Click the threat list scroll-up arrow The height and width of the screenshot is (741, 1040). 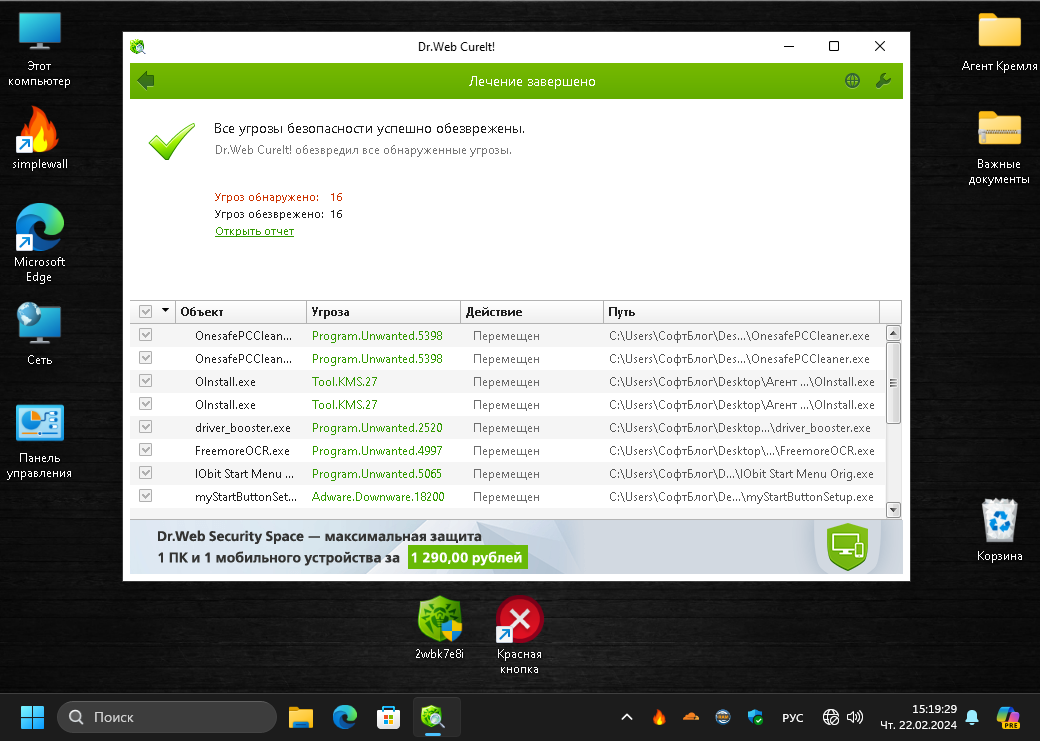(x=893, y=333)
